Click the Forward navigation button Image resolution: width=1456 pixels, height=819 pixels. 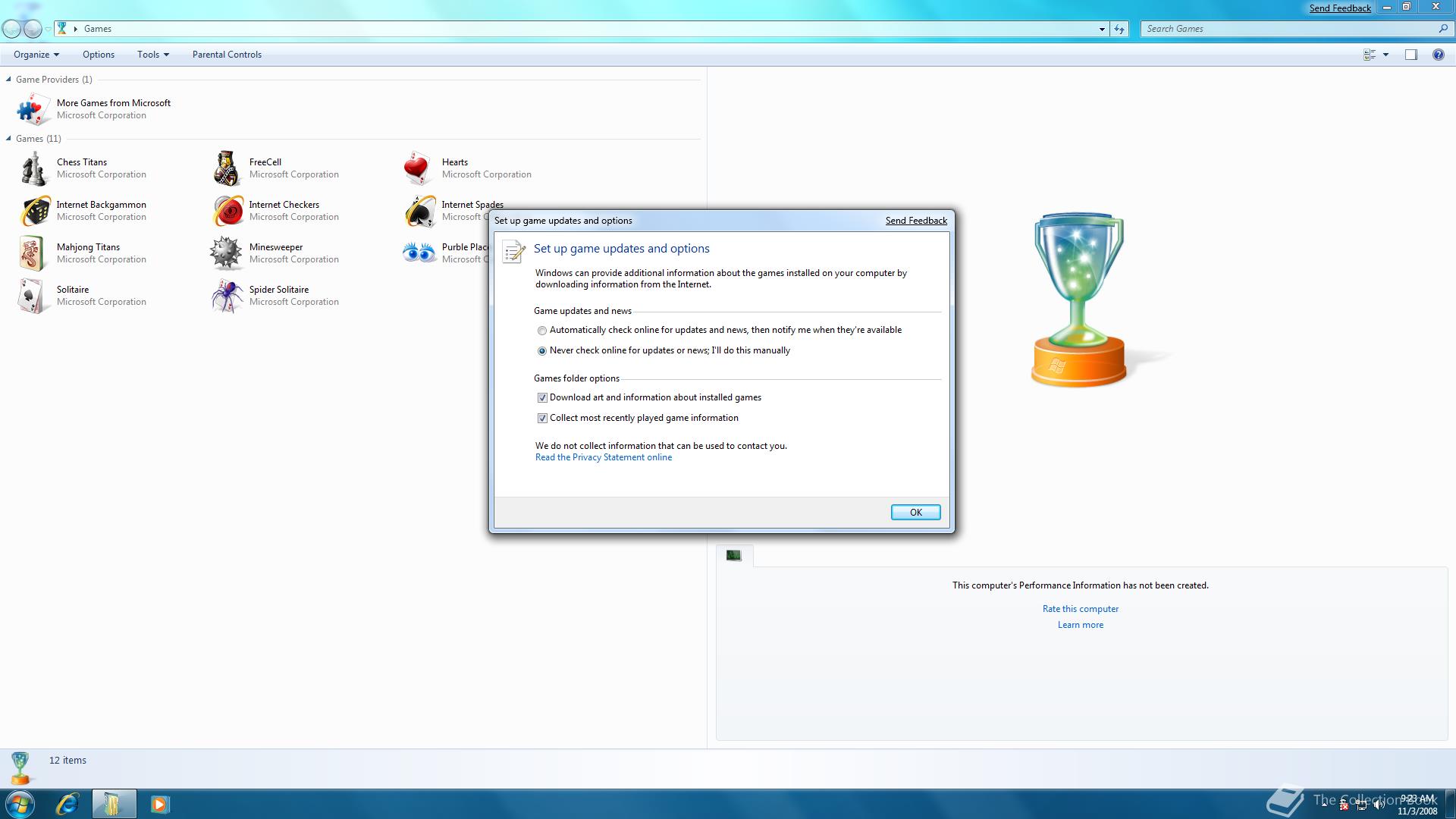33,29
